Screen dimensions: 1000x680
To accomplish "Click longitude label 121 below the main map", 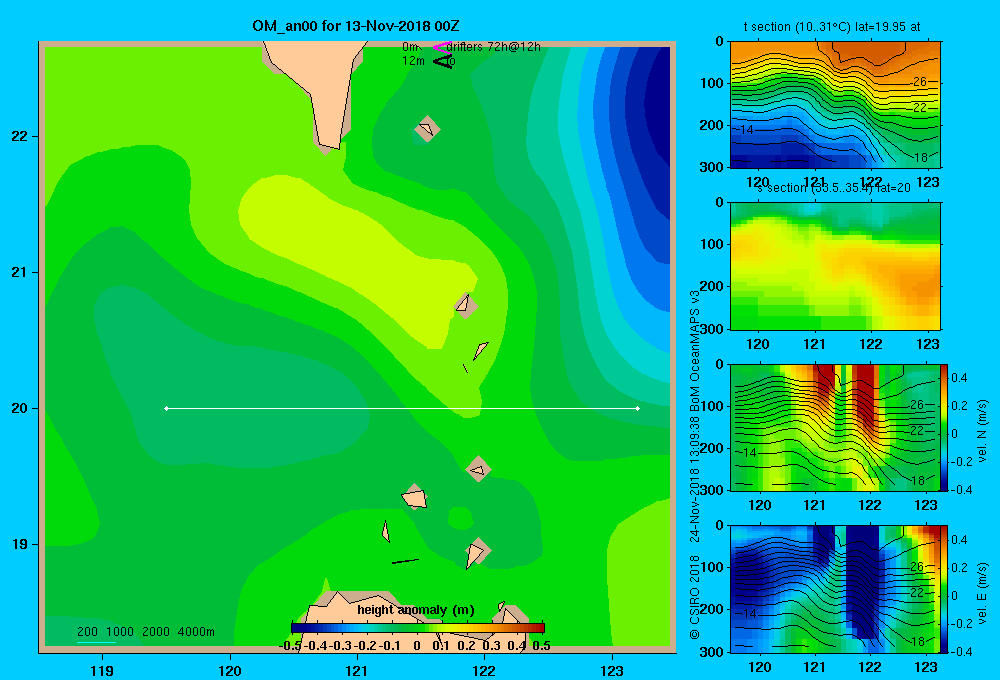I will coord(357,670).
